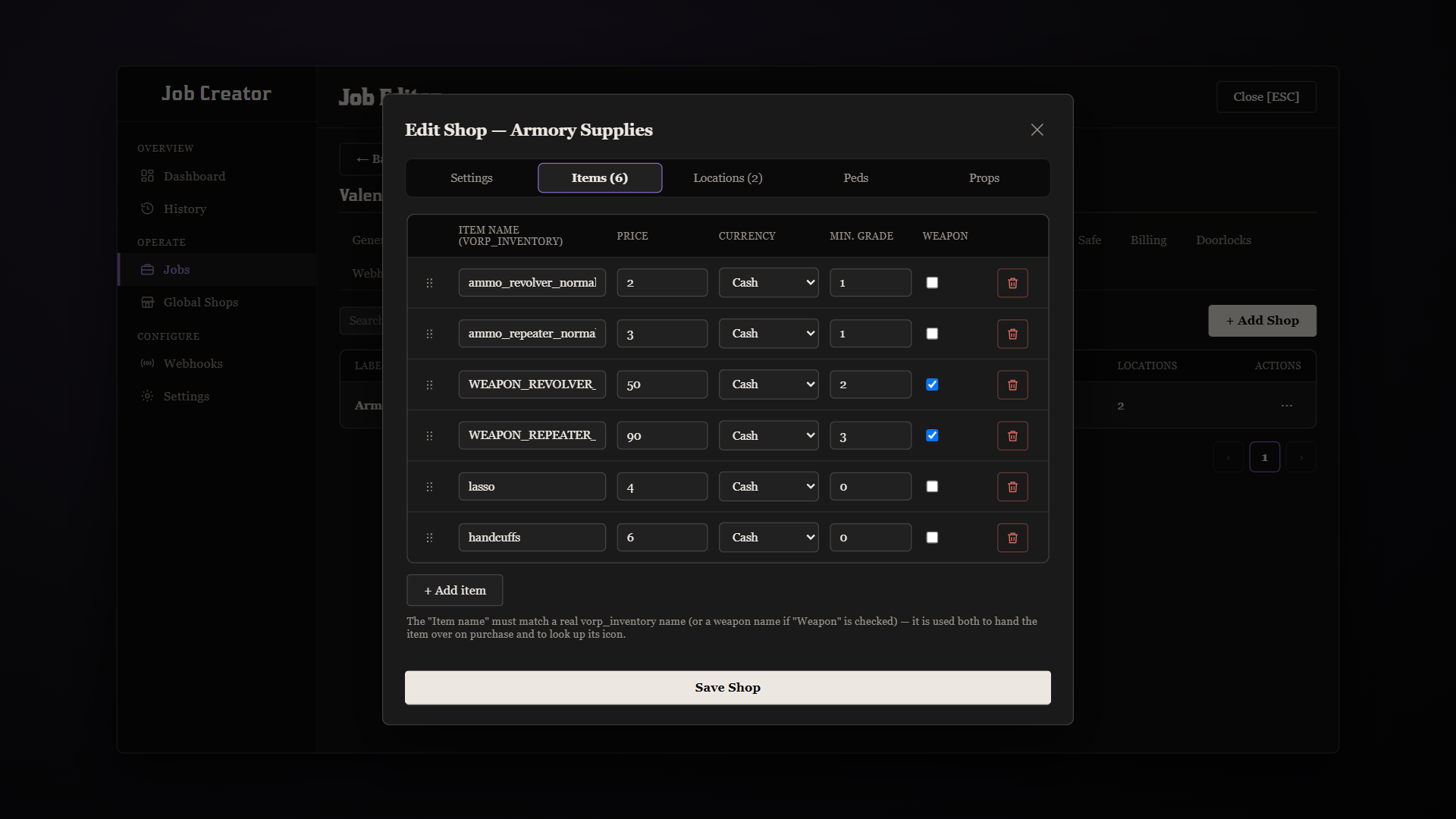The image size is (1456, 819).
Task: Toggle Weapon checkbox for handcuffs item
Action: tap(932, 538)
